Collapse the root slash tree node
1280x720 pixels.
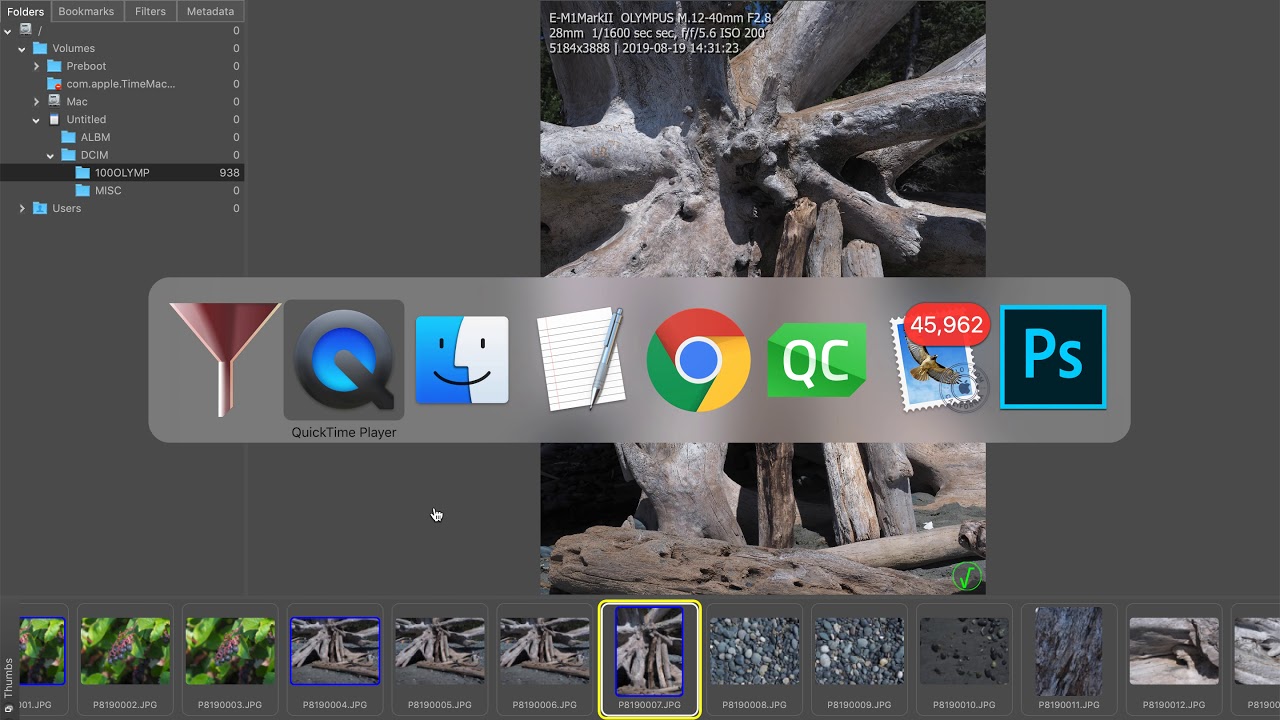[8, 31]
